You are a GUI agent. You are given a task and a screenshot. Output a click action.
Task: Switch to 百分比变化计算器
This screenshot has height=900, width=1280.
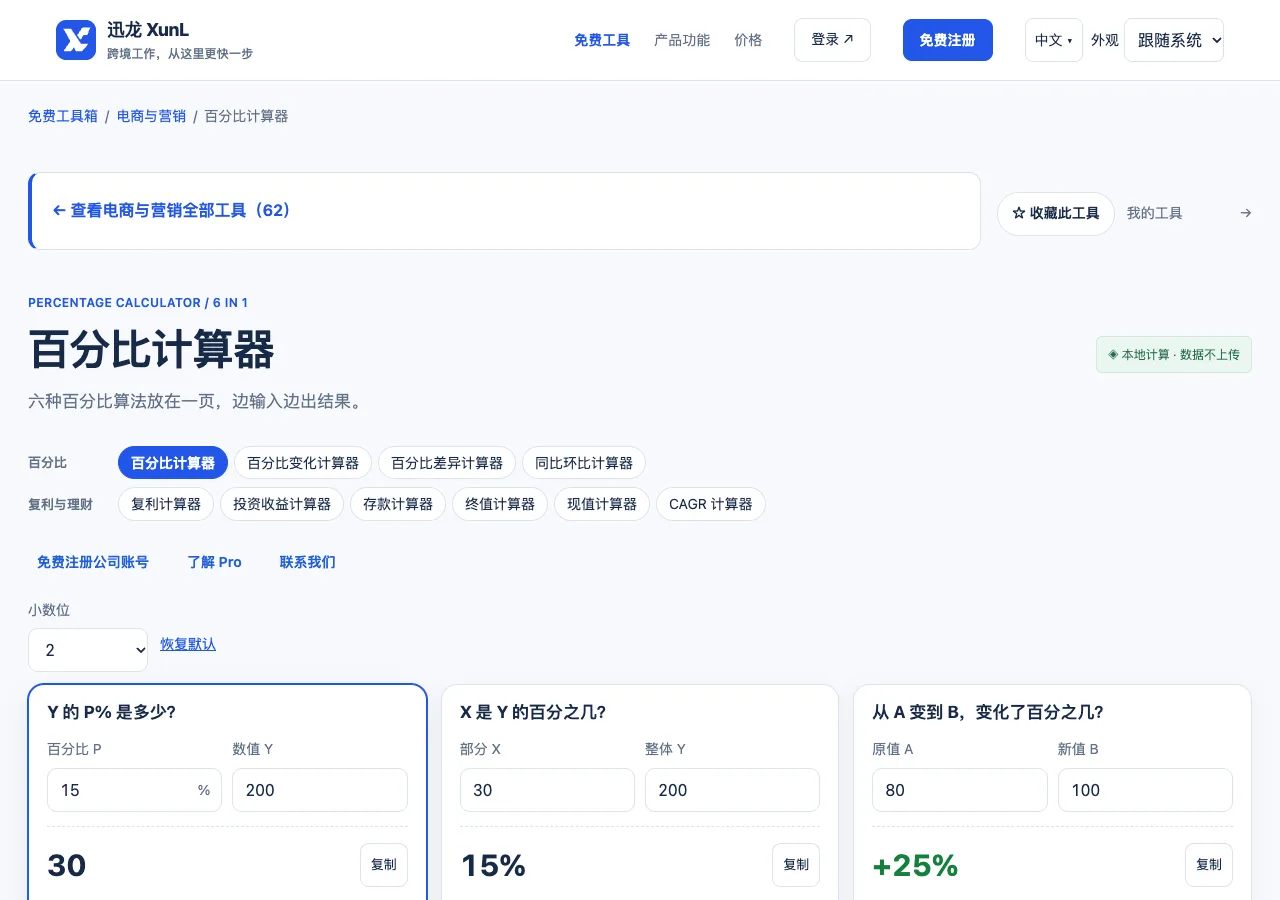pos(303,463)
